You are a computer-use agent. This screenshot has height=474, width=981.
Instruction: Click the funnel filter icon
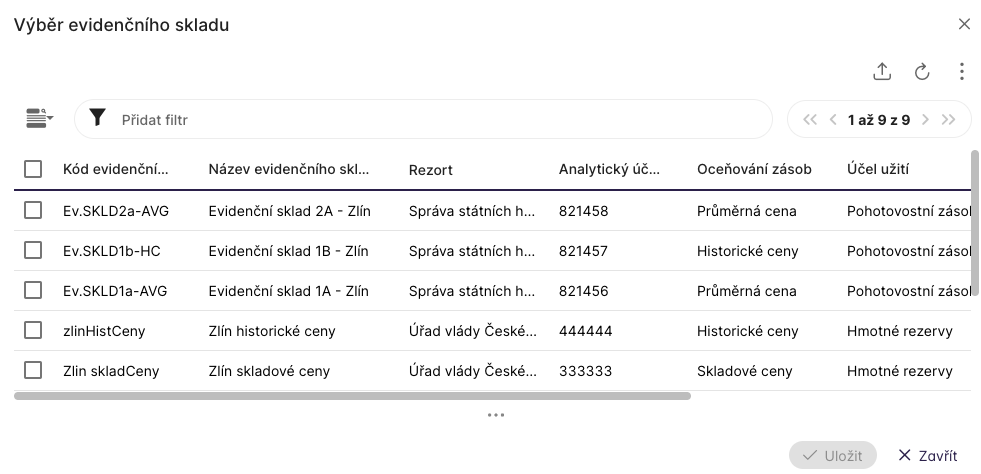pyautogui.click(x=97, y=119)
